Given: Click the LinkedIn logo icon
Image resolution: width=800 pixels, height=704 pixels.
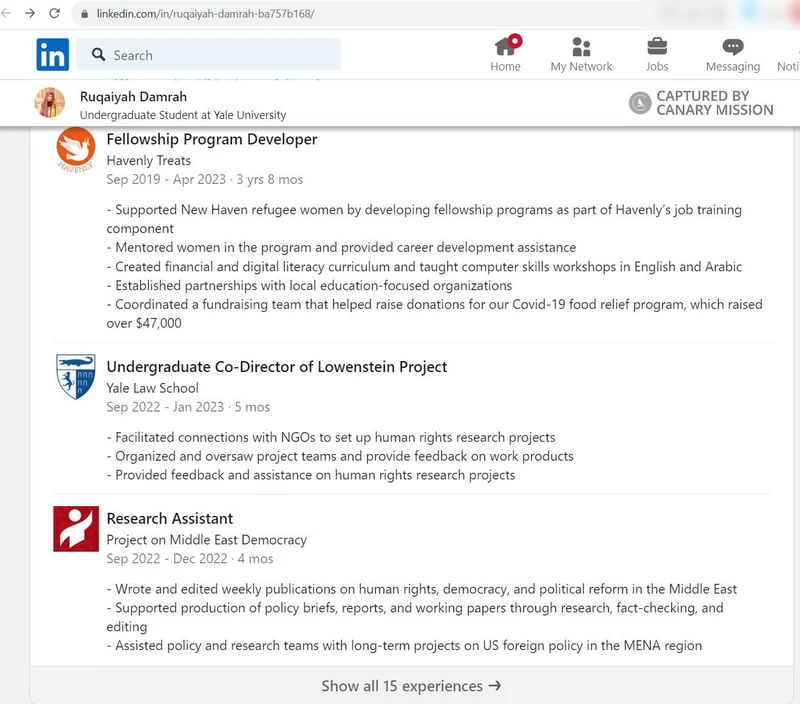Looking at the screenshot, I should 53,55.
